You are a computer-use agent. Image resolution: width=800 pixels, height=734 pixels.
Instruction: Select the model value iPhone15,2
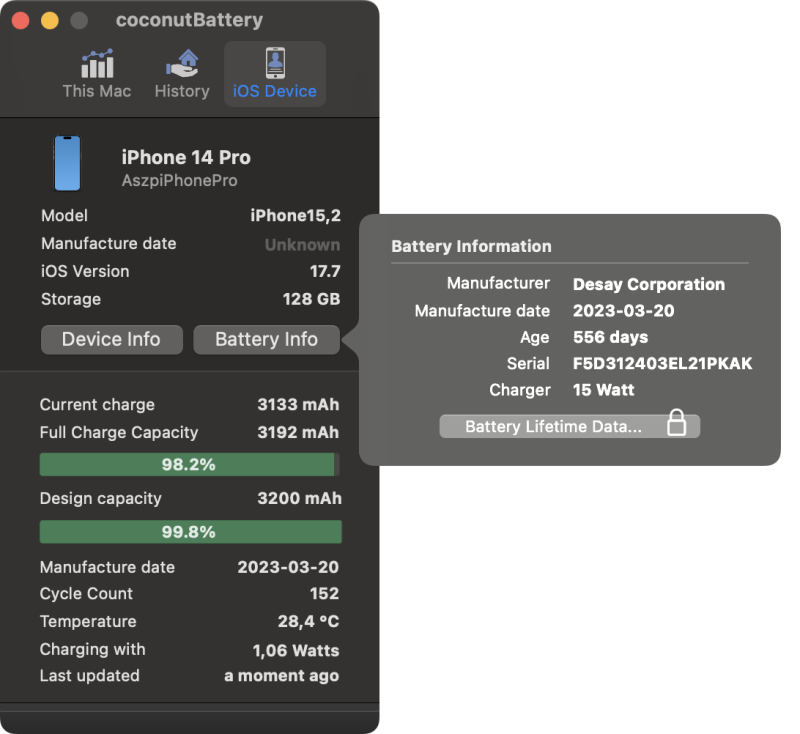tap(295, 216)
